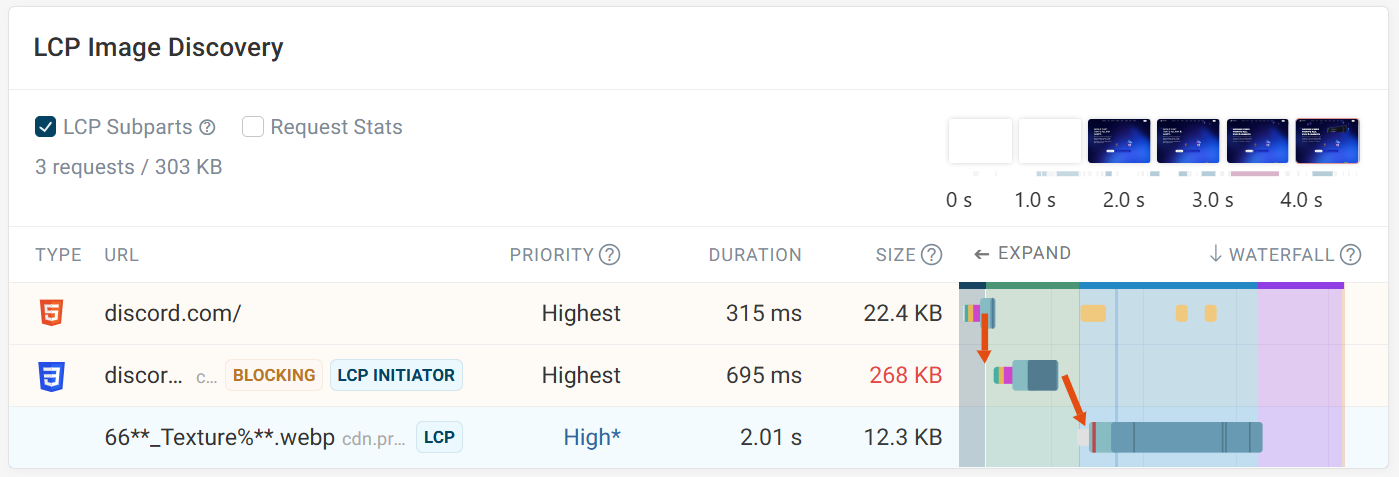Viewport: 1399px width, 477px height.
Task: Open the Waterfall help icon
Action: pos(1350,254)
